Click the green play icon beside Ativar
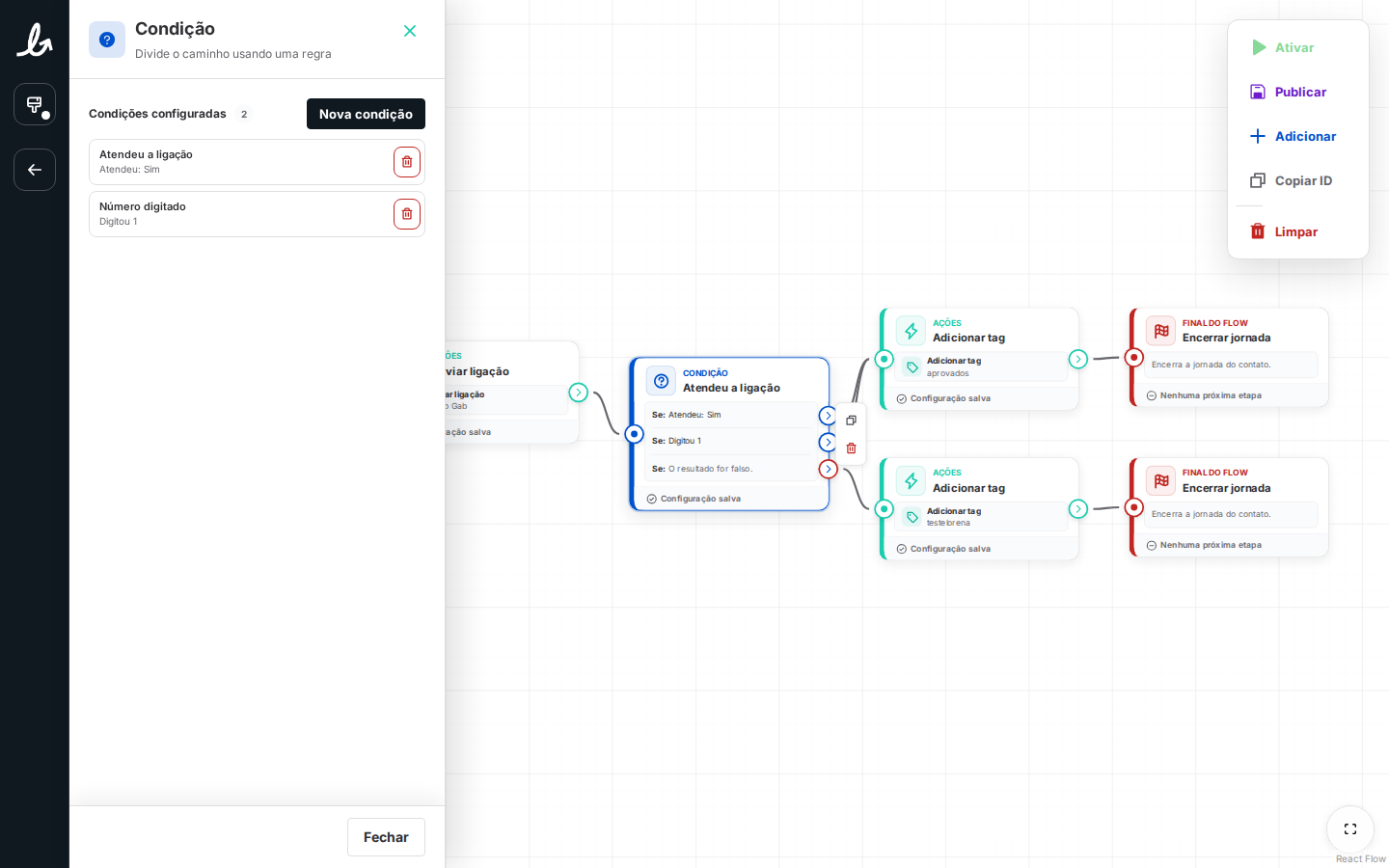This screenshot has height=868, width=1389. 1258,47
